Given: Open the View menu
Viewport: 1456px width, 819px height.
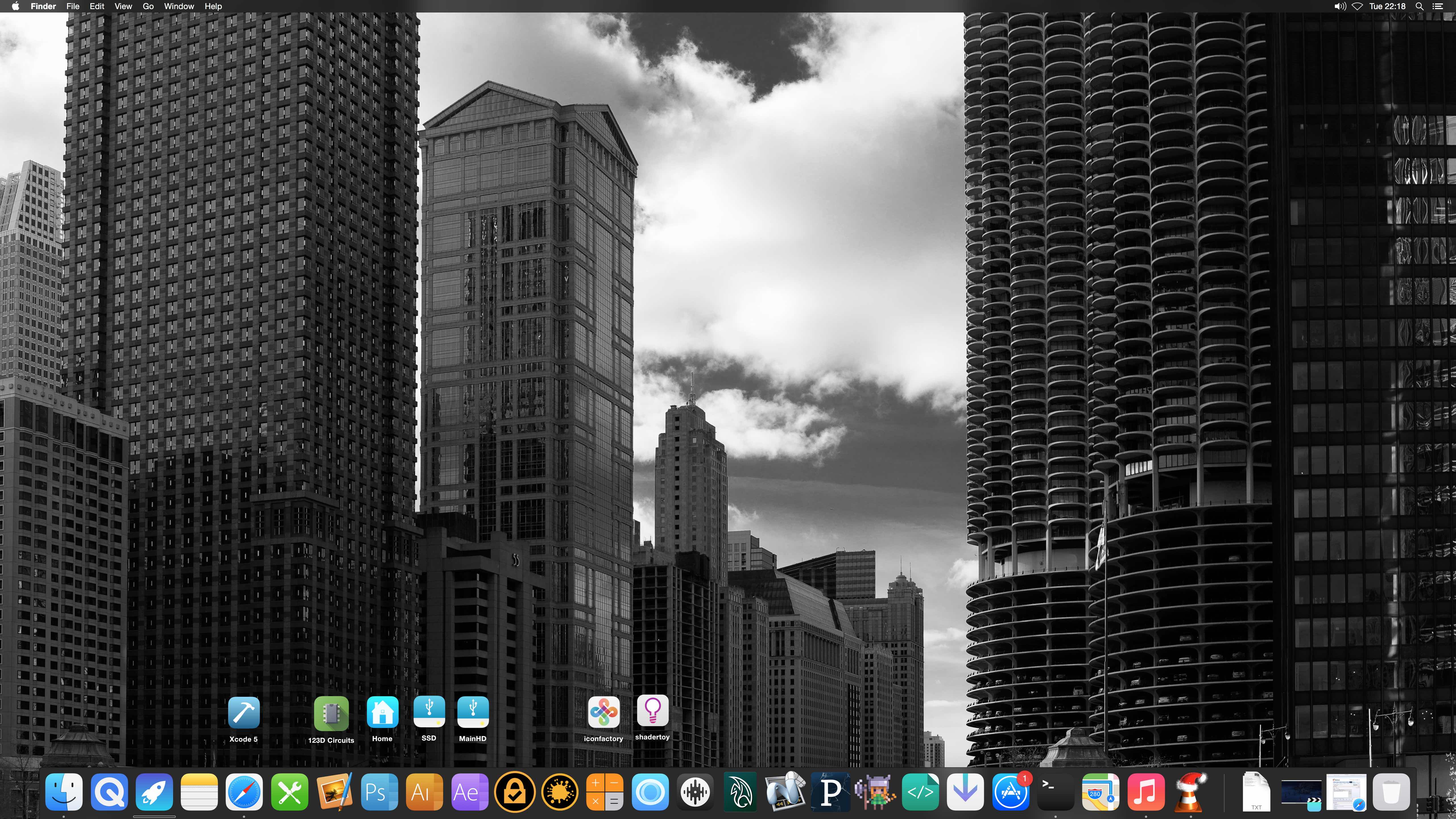Looking at the screenshot, I should point(123,6).
